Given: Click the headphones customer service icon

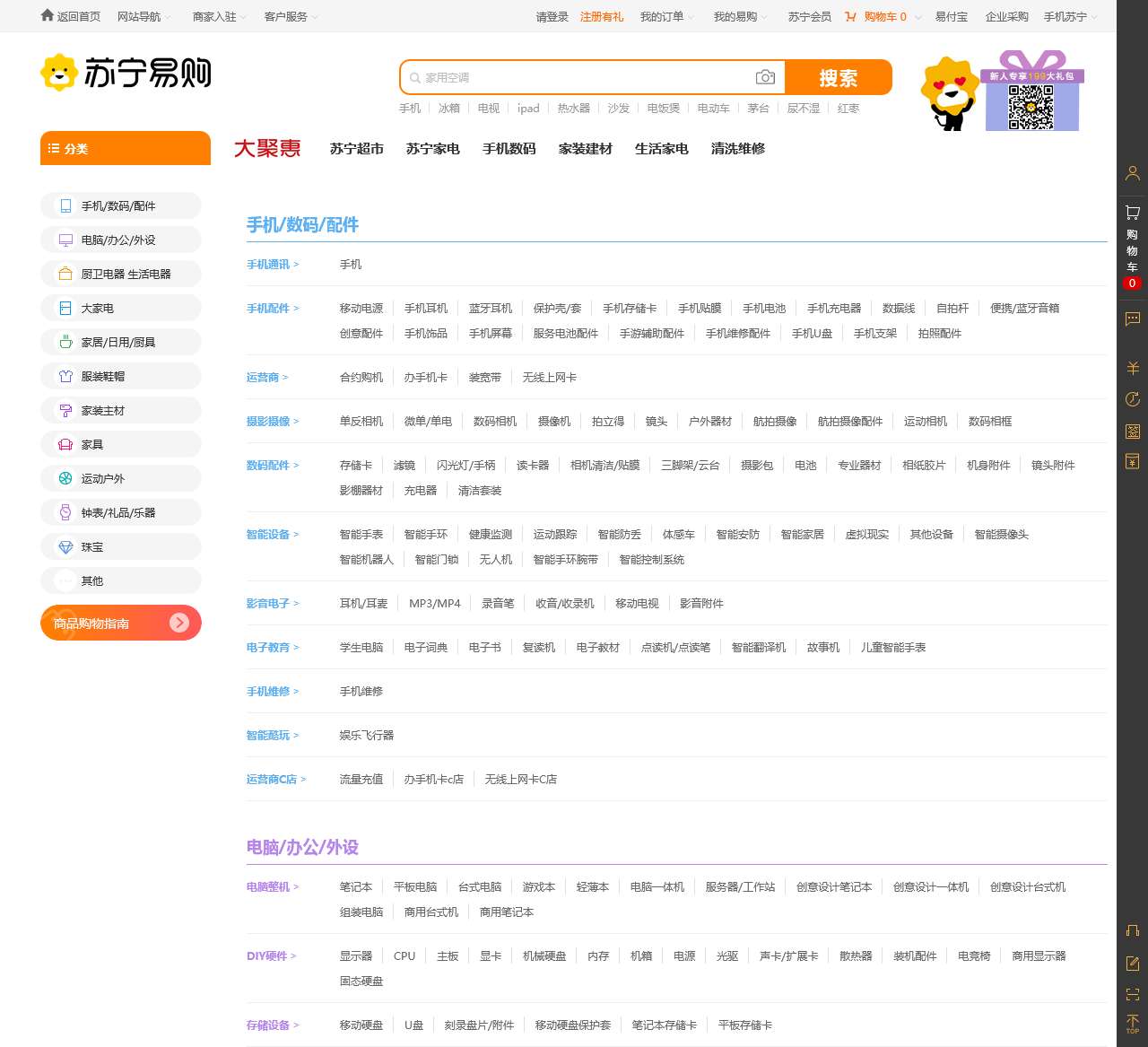Looking at the screenshot, I should [1132, 930].
